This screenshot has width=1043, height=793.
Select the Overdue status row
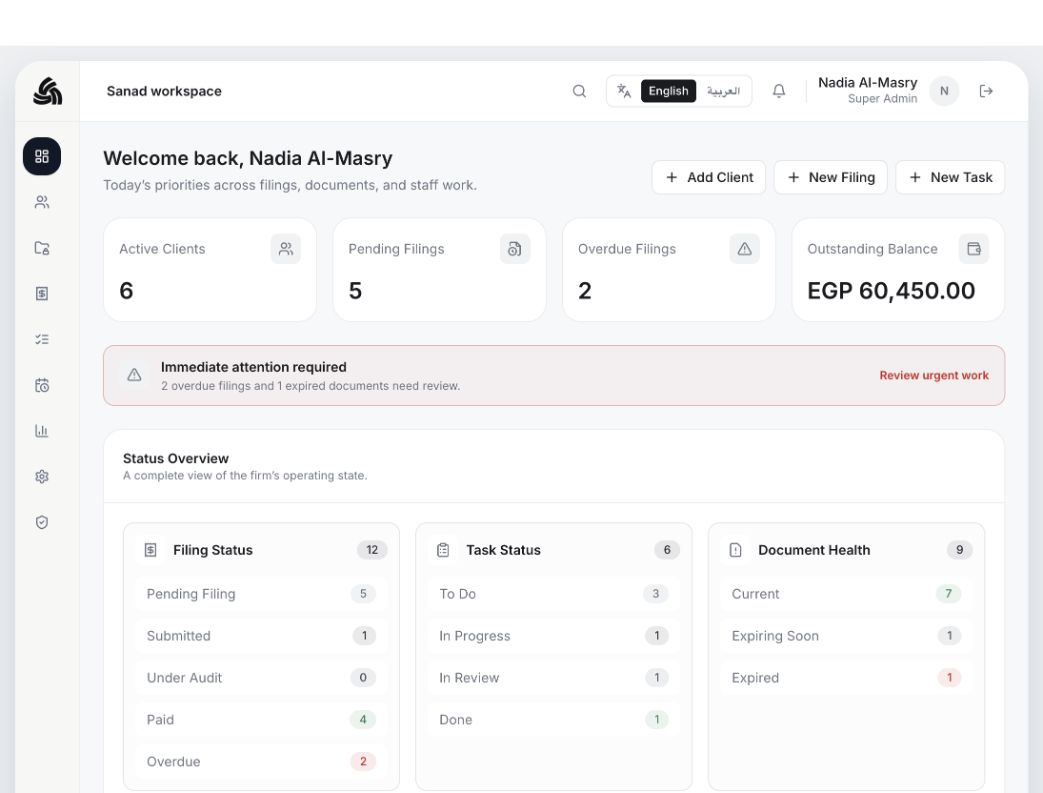(x=261, y=762)
